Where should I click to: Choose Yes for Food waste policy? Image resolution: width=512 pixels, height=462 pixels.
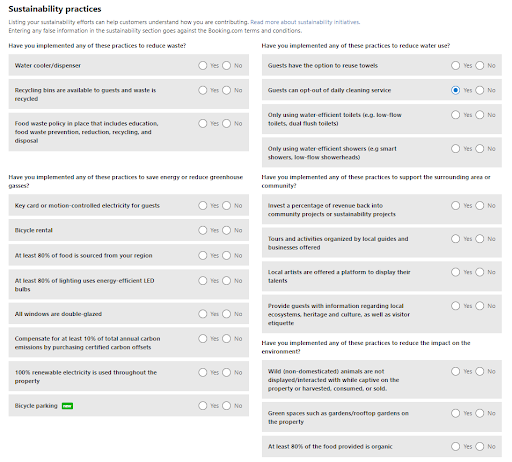point(203,123)
